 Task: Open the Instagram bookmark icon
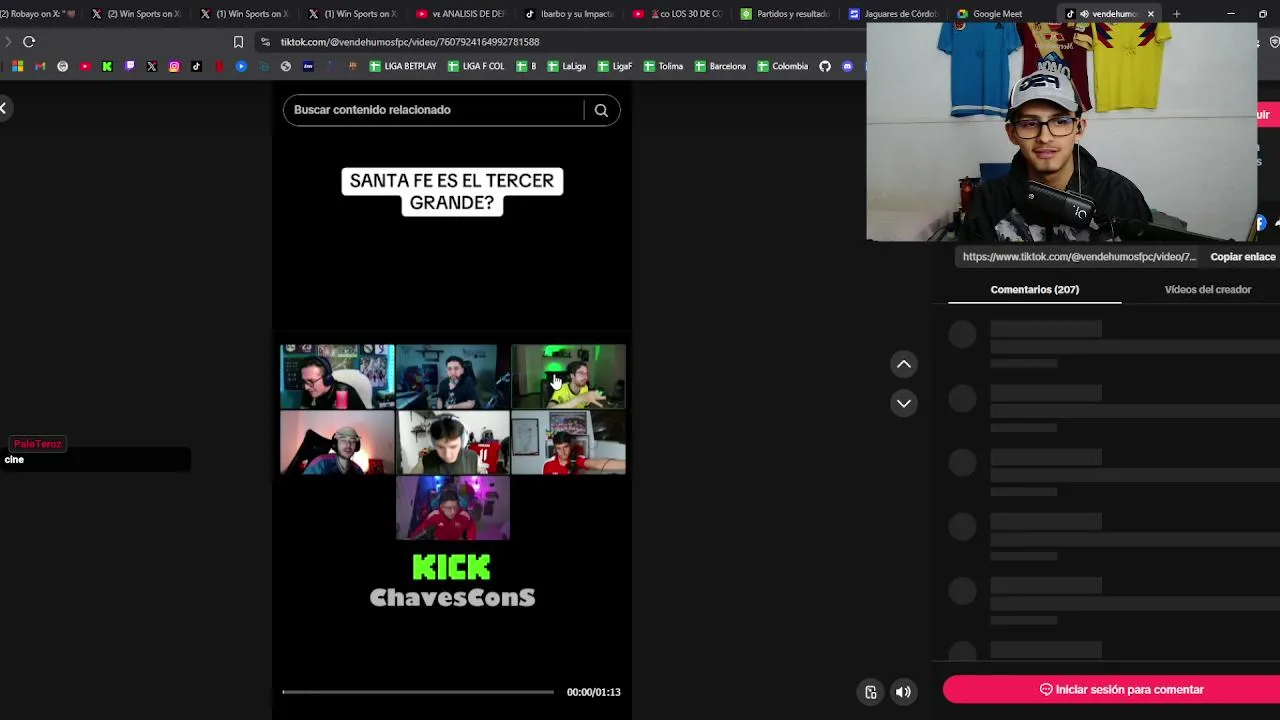(x=174, y=66)
